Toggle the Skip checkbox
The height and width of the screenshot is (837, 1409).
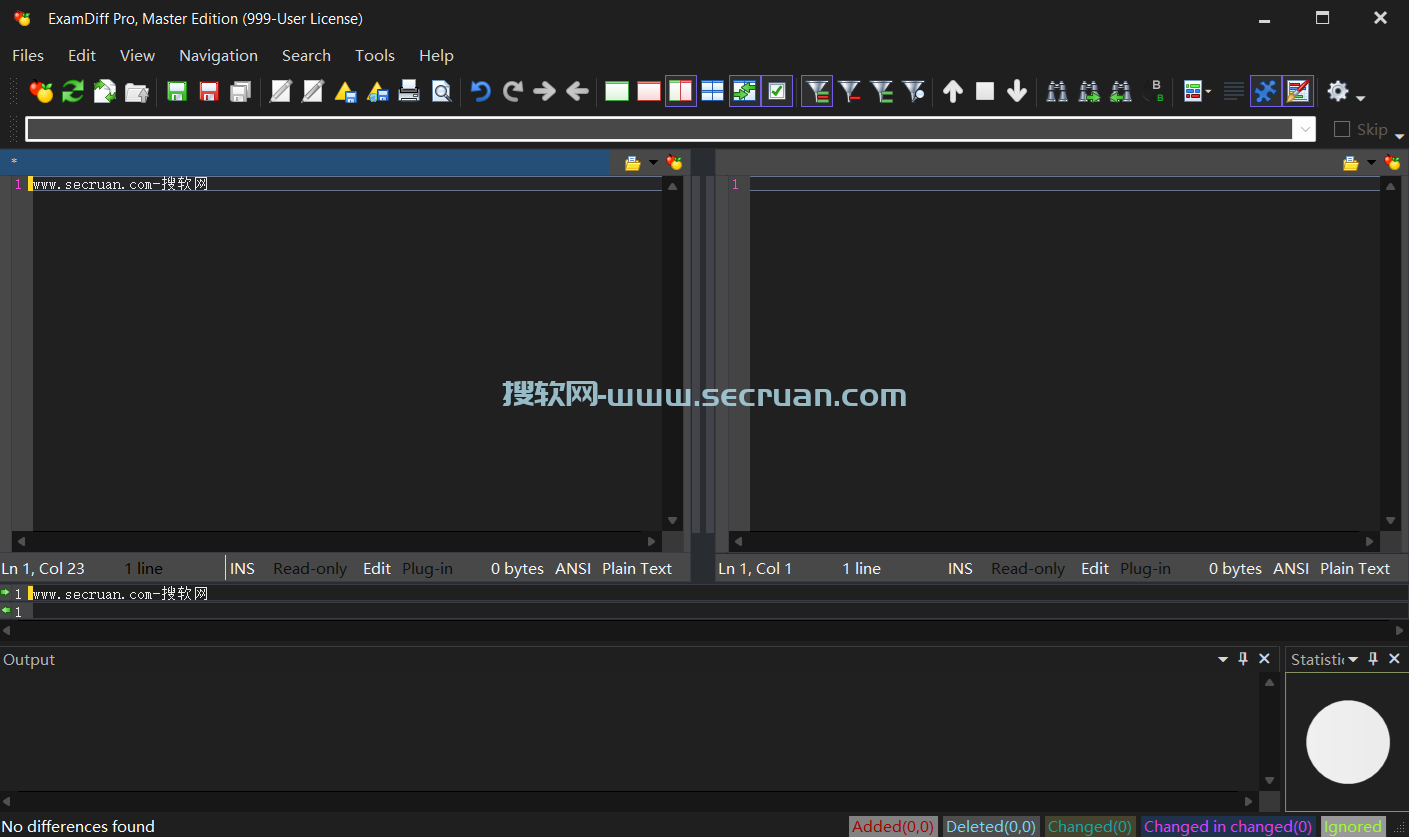click(1342, 129)
